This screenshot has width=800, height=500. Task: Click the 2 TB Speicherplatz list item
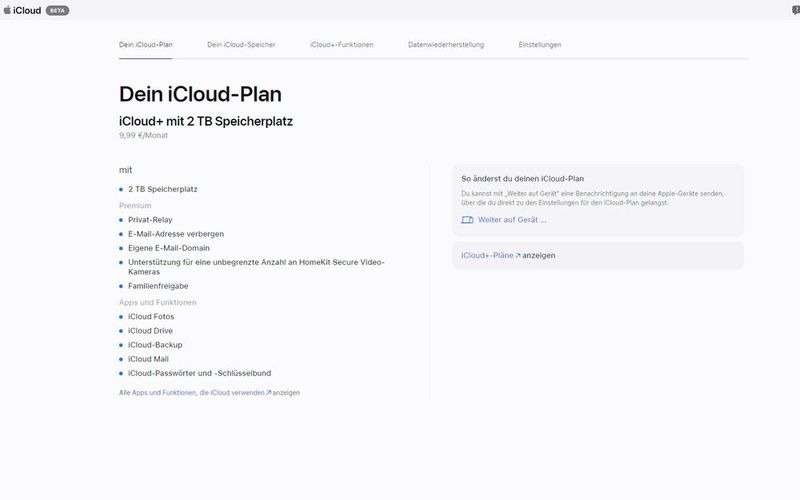[163, 189]
